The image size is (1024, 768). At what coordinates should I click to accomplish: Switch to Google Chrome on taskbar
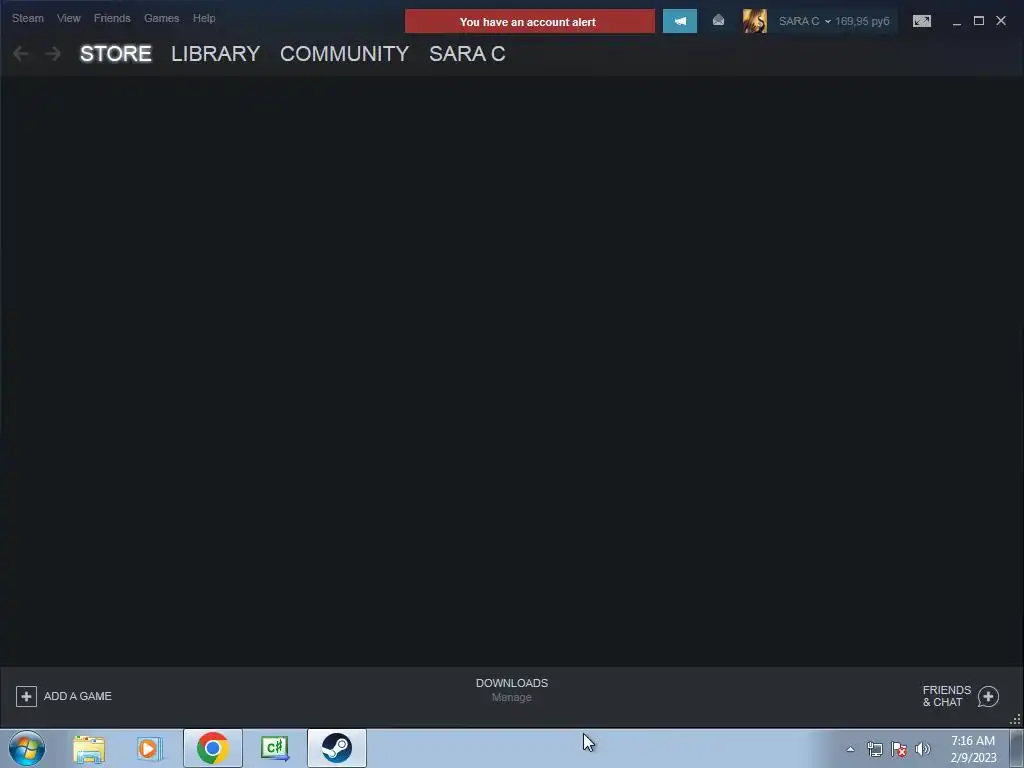[x=212, y=748]
